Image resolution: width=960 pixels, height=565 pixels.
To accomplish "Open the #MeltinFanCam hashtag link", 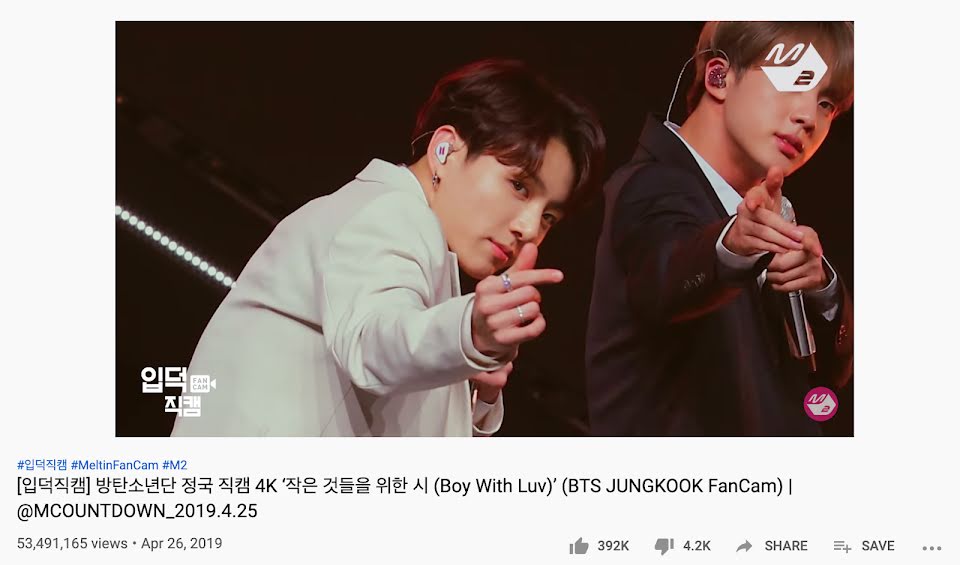I will (114, 465).
